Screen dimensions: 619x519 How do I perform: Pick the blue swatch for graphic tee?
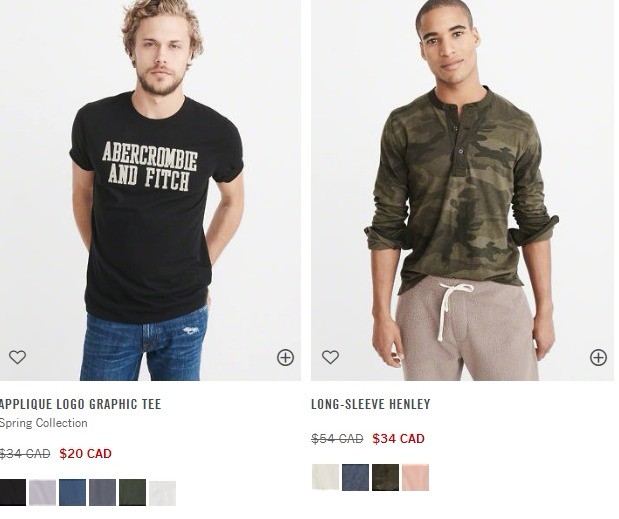(x=73, y=492)
